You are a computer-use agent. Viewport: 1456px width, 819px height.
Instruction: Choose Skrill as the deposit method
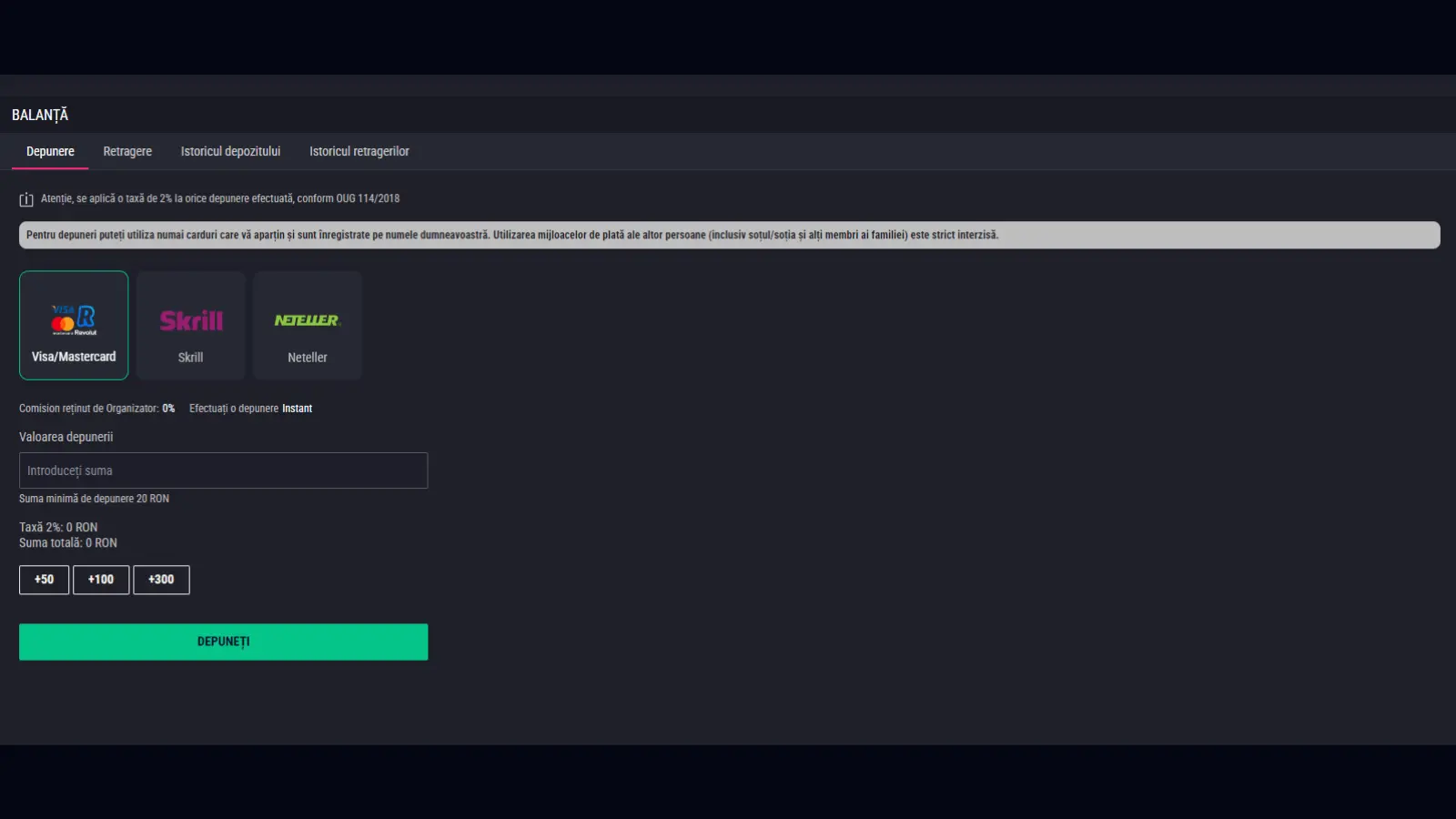191,325
